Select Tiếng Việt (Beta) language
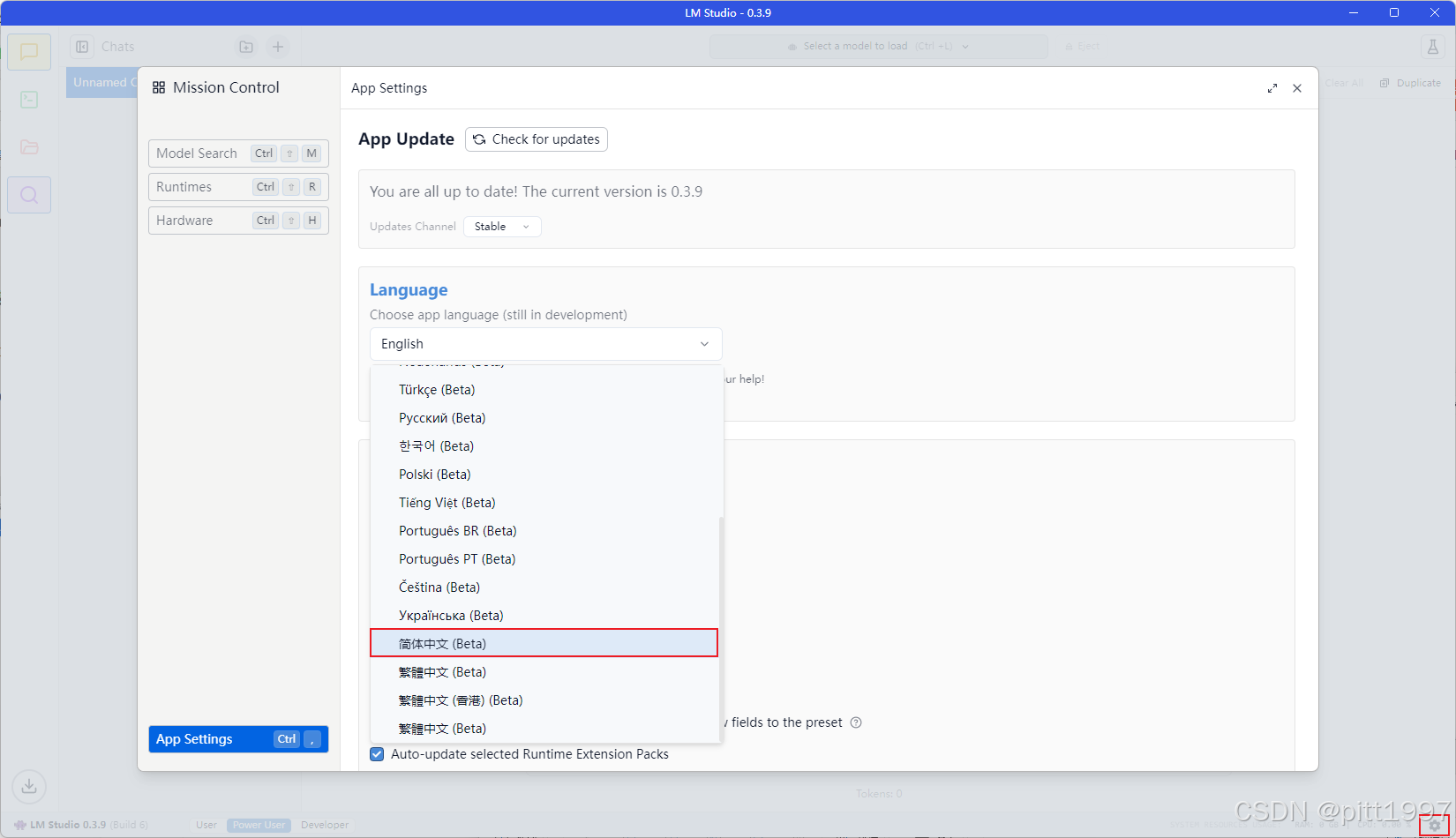 (544, 503)
